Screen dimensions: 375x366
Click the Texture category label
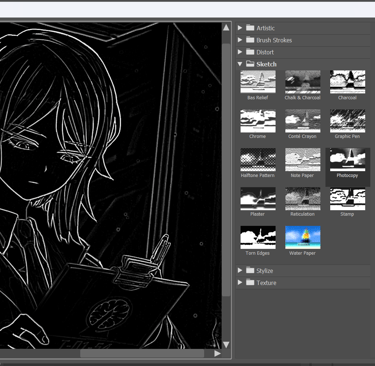(266, 283)
